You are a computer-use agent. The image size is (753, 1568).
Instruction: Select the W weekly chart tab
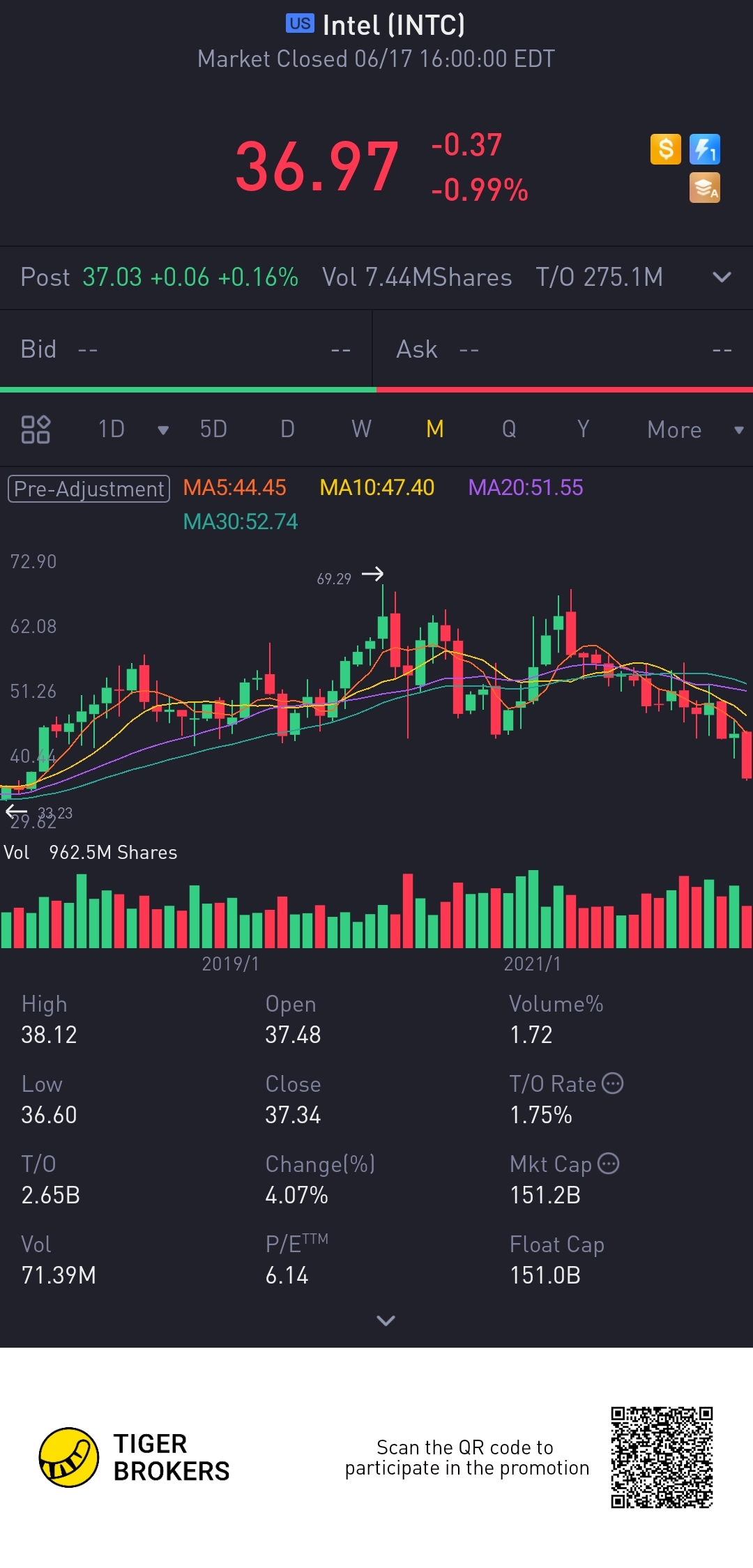(361, 429)
